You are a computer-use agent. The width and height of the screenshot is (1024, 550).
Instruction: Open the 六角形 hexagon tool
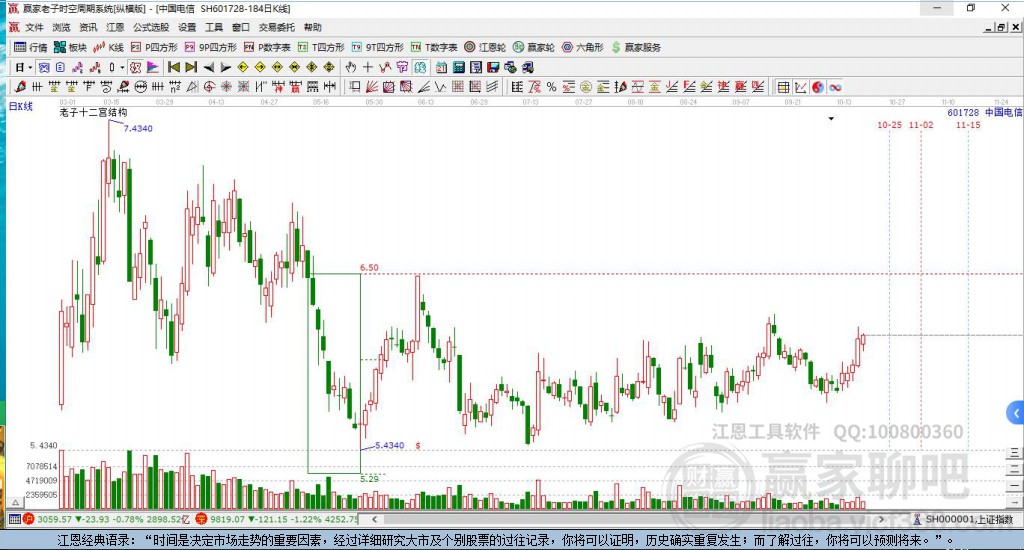coord(583,47)
